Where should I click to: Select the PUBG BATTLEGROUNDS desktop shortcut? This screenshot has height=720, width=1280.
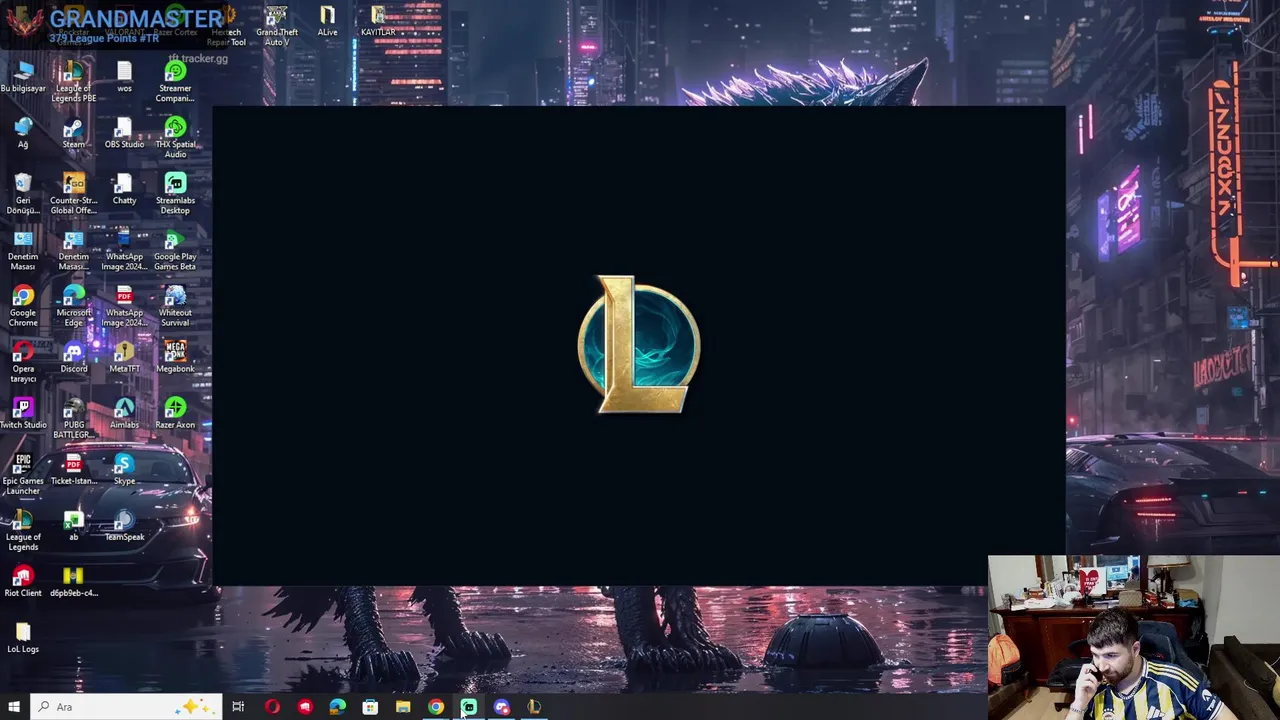click(74, 418)
